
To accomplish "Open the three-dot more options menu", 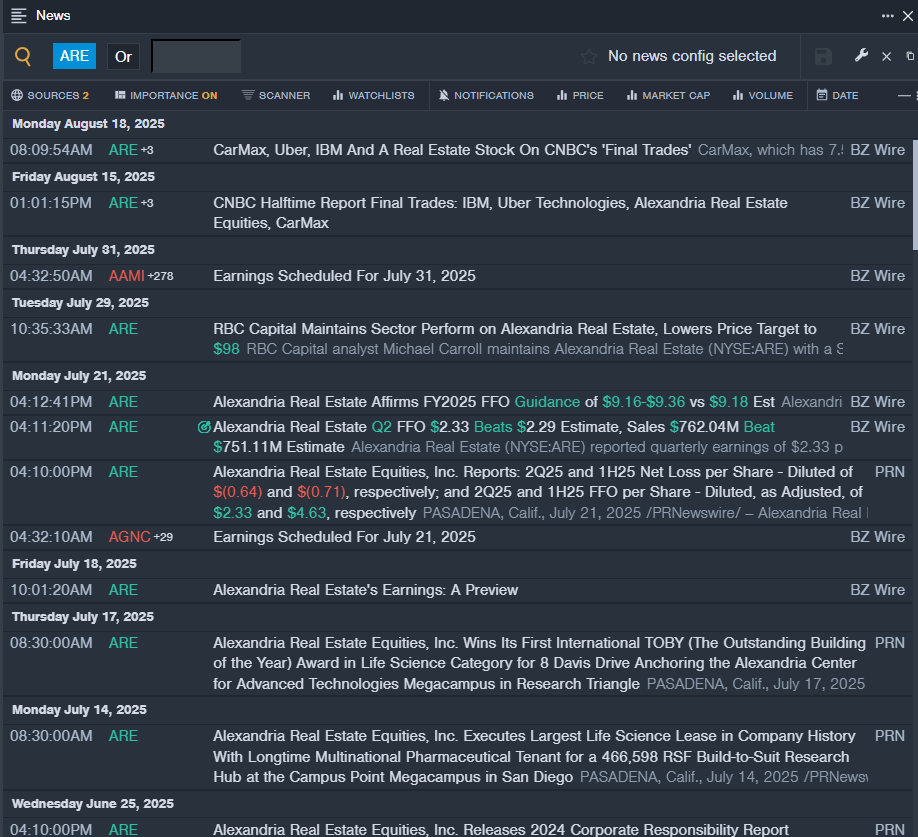I will click(x=888, y=16).
